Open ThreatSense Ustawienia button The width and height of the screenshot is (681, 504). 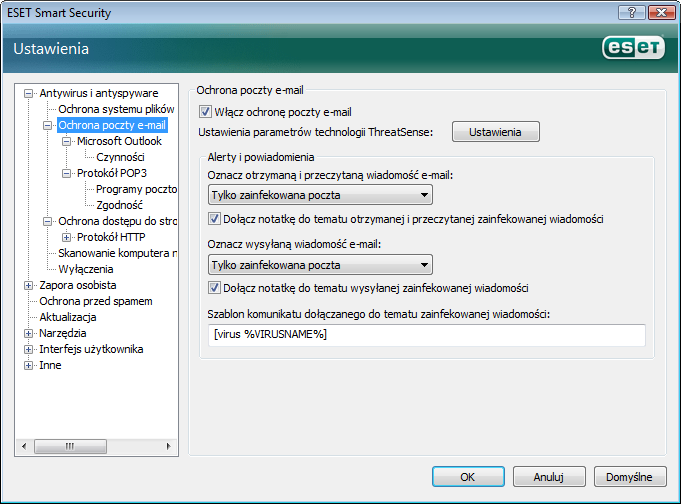[x=496, y=132]
